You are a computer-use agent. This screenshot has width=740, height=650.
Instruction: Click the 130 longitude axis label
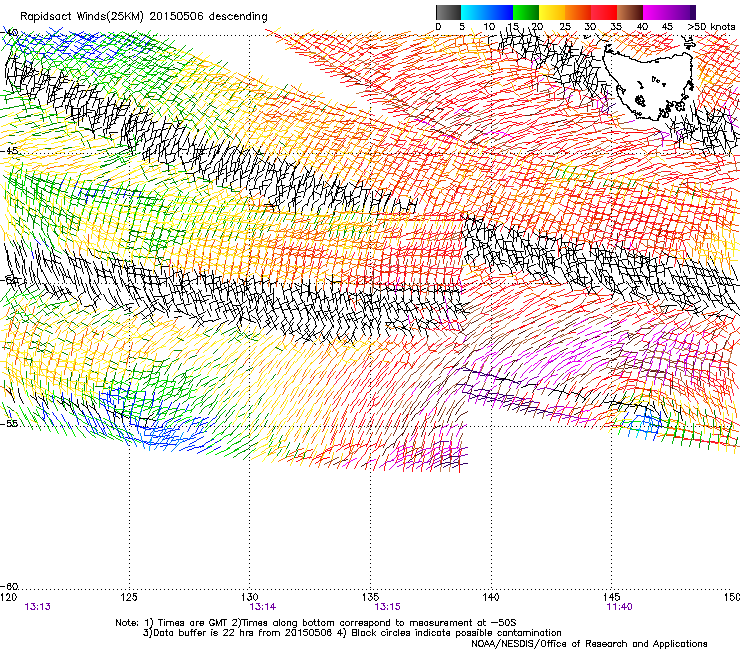250,597
